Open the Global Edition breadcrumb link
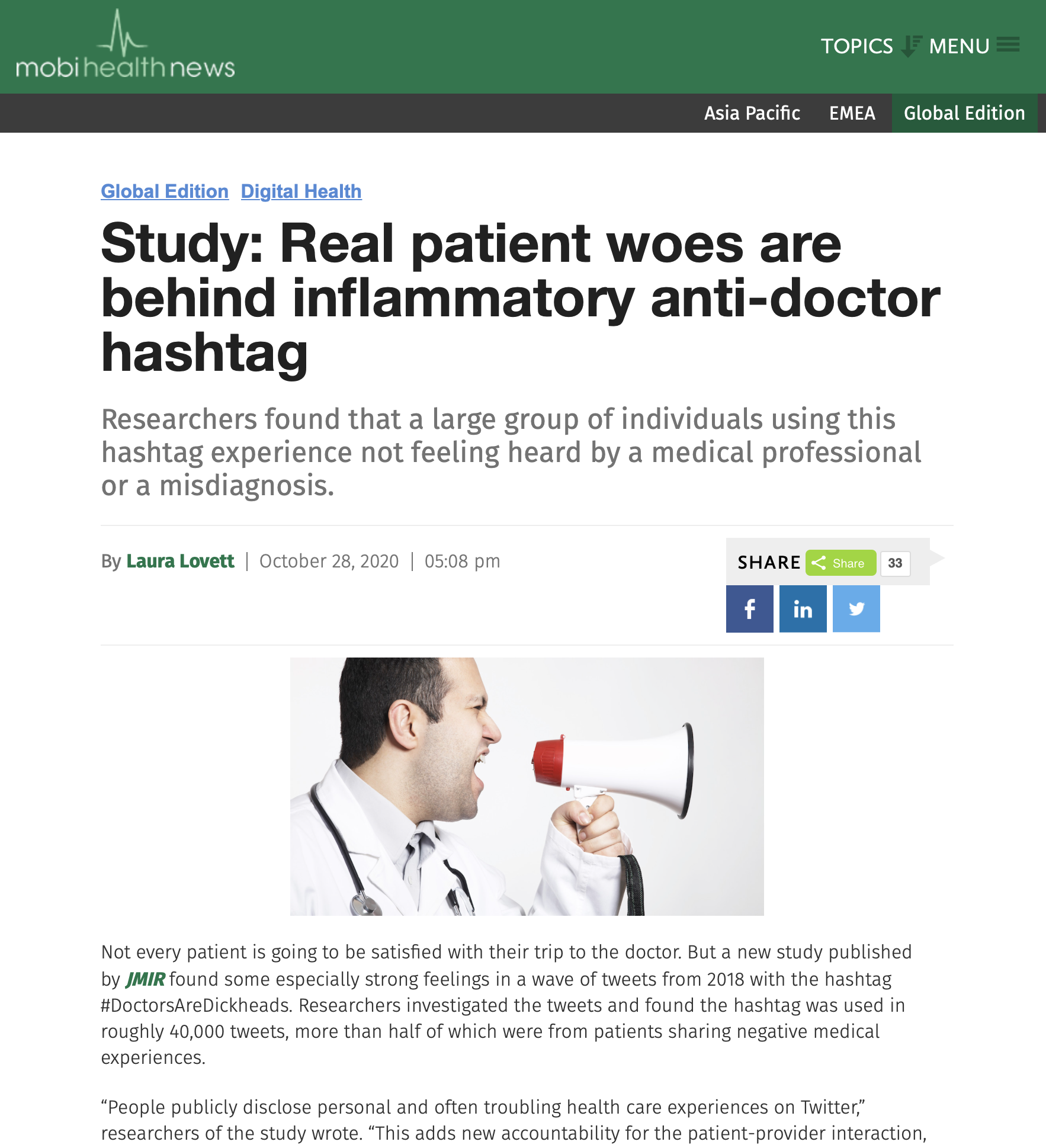The image size is (1046, 1148). coord(165,191)
